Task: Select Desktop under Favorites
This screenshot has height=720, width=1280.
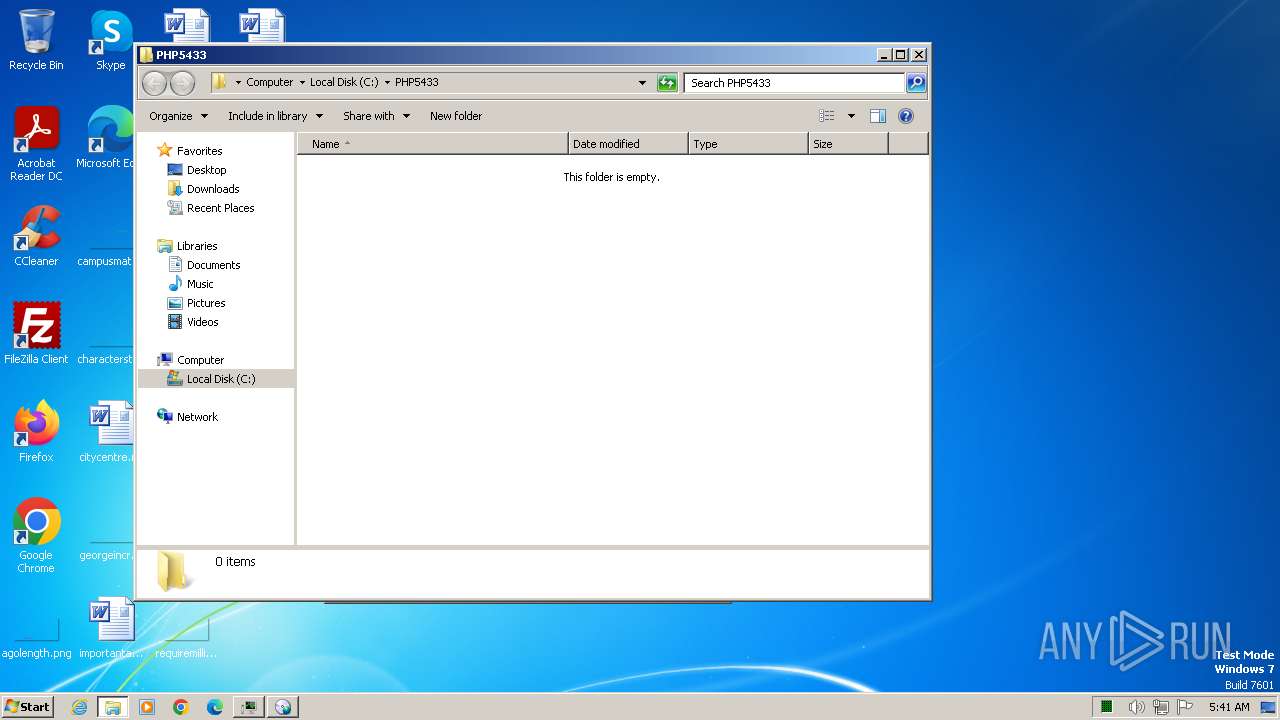Action: [x=206, y=170]
